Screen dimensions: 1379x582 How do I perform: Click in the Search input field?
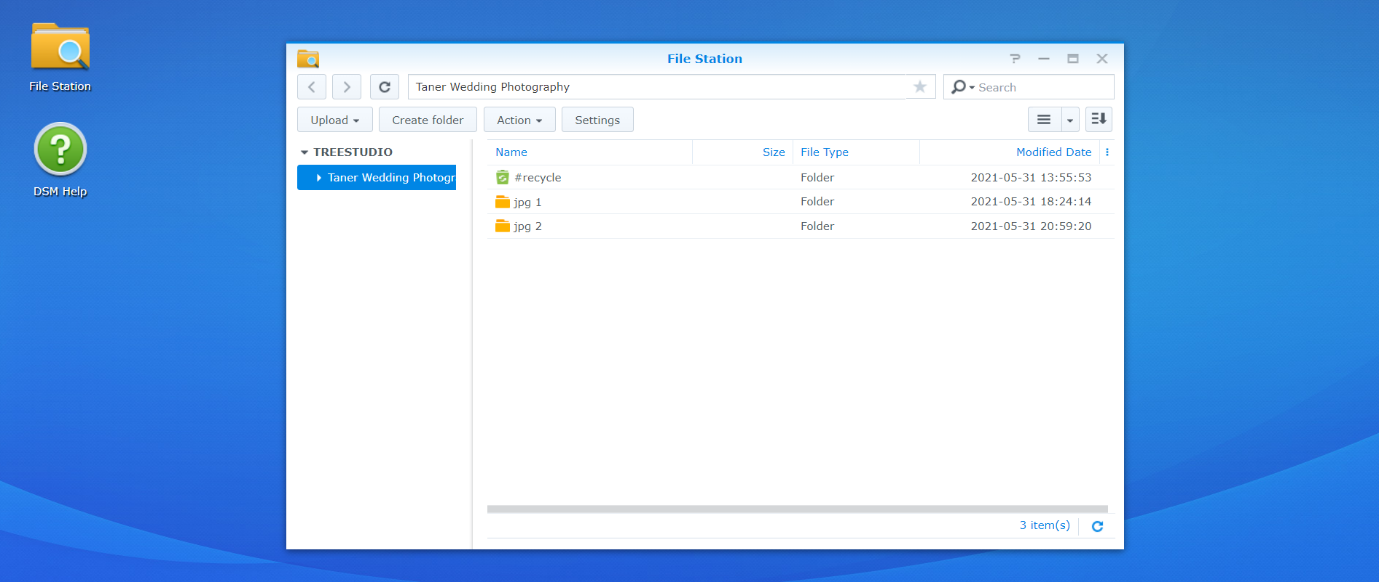tap(1040, 87)
